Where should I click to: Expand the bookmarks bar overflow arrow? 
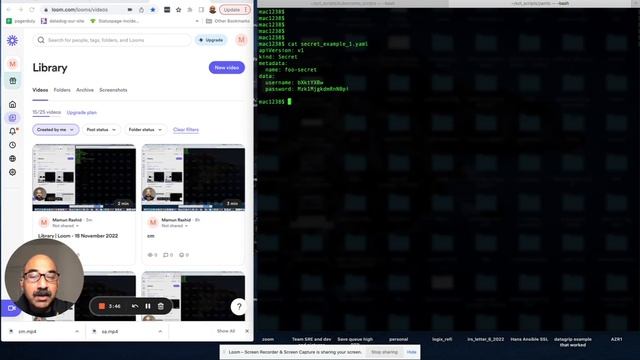pyautogui.click(x=197, y=21)
